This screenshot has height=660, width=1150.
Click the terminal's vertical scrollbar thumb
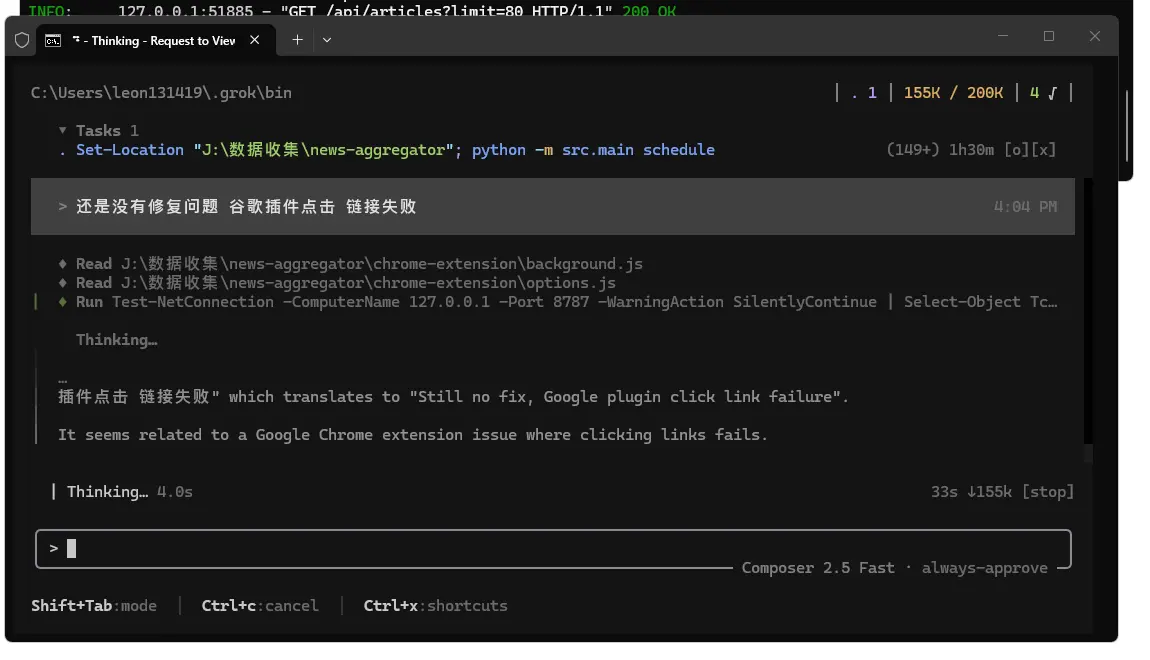pyautogui.click(x=1127, y=126)
